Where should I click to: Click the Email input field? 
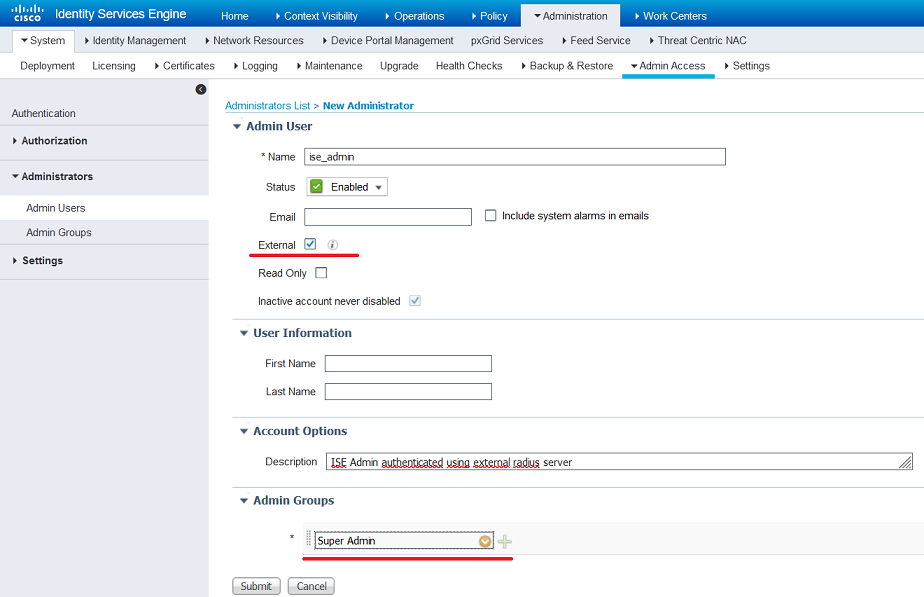[x=388, y=217]
